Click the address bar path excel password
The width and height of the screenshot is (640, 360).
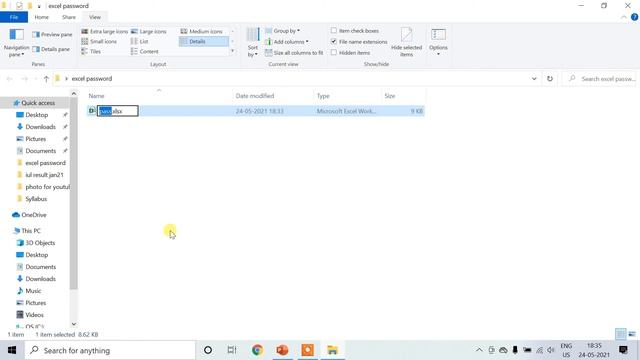[x=92, y=79]
